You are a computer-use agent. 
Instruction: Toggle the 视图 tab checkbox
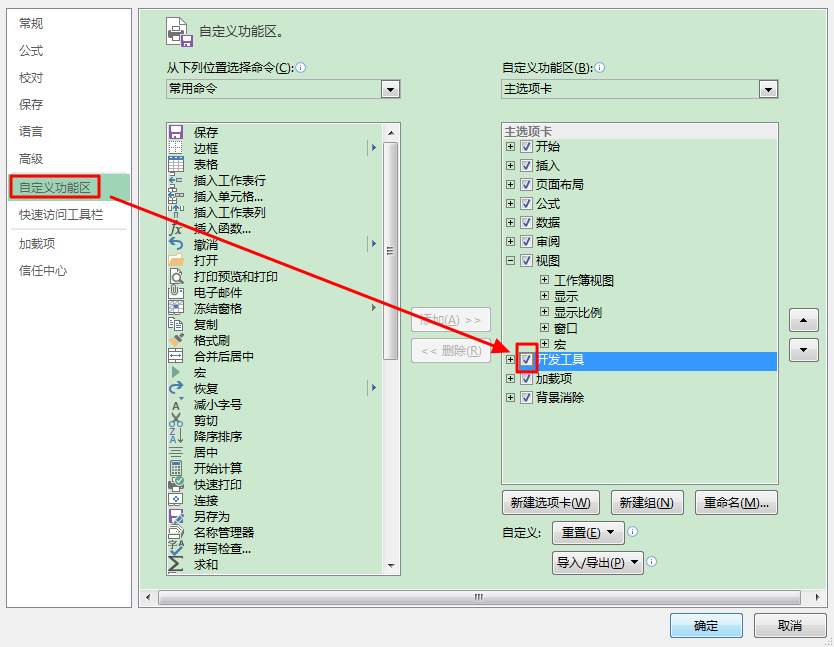click(526, 261)
